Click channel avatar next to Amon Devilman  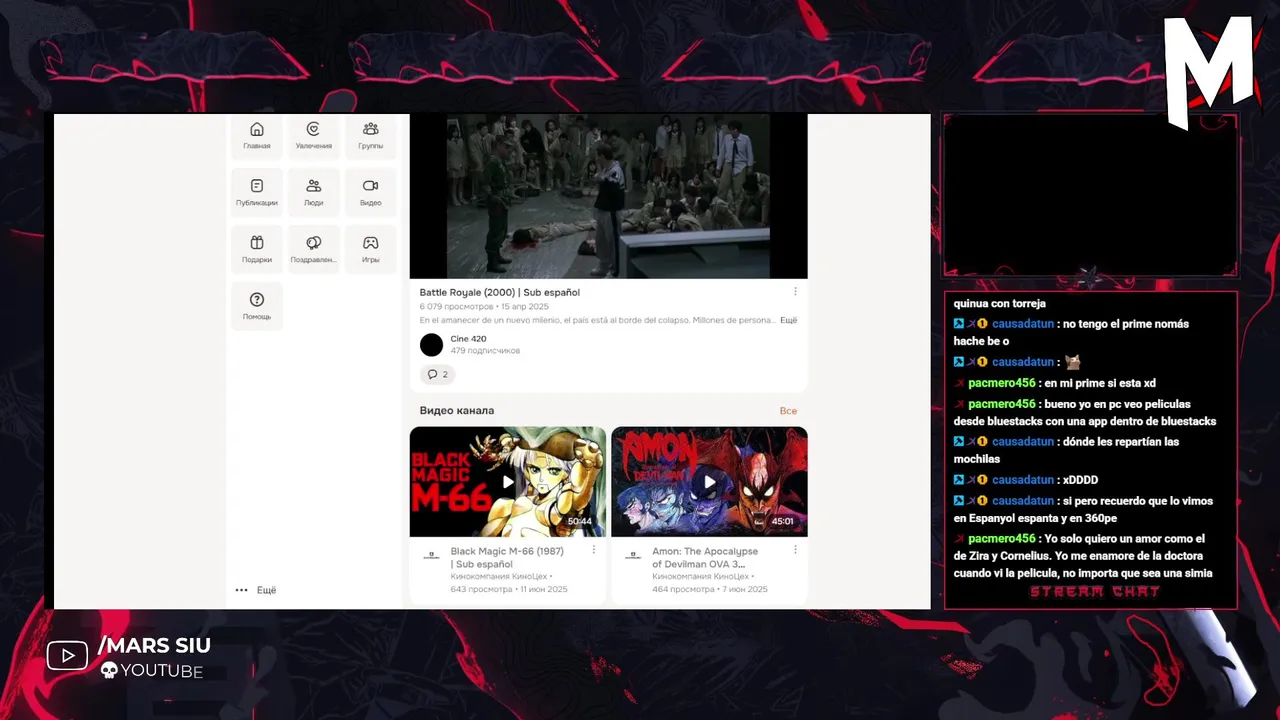coord(632,555)
